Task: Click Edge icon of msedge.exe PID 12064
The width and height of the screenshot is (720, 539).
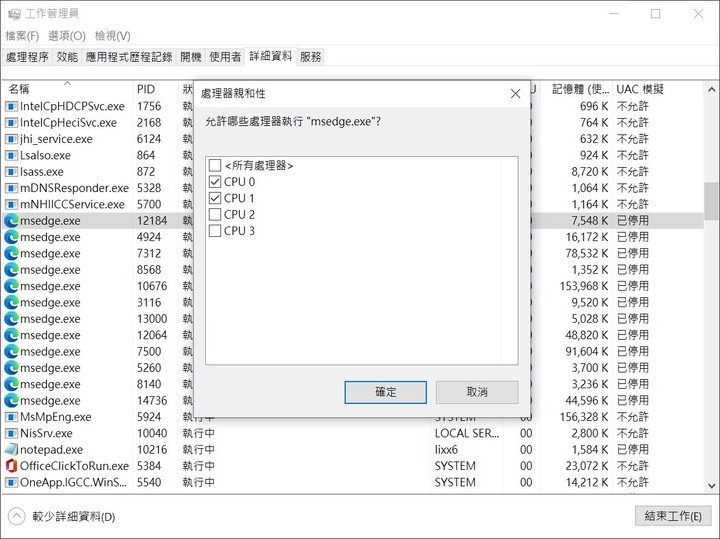Action: click(11, 336)
